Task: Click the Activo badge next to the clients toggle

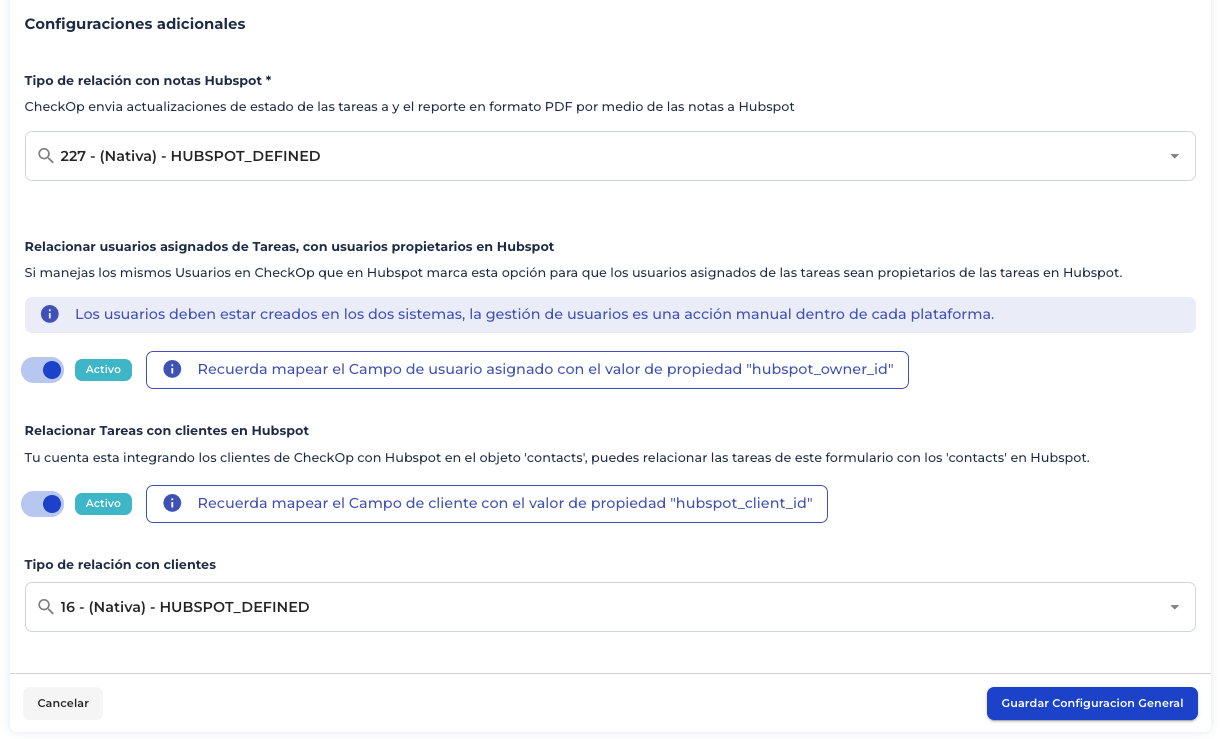Action: point(103,503)
